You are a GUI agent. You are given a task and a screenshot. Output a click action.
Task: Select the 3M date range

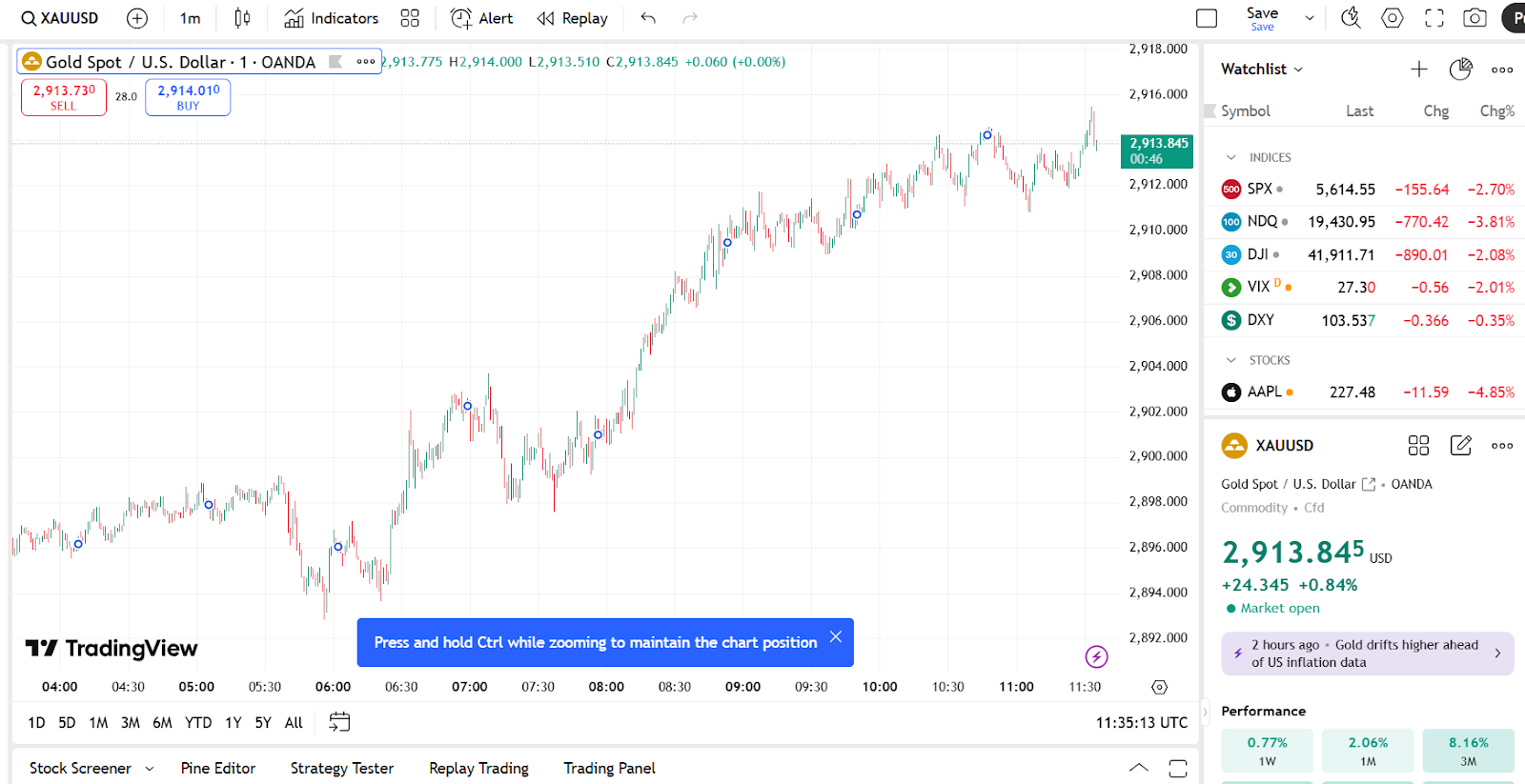[131, 723]
